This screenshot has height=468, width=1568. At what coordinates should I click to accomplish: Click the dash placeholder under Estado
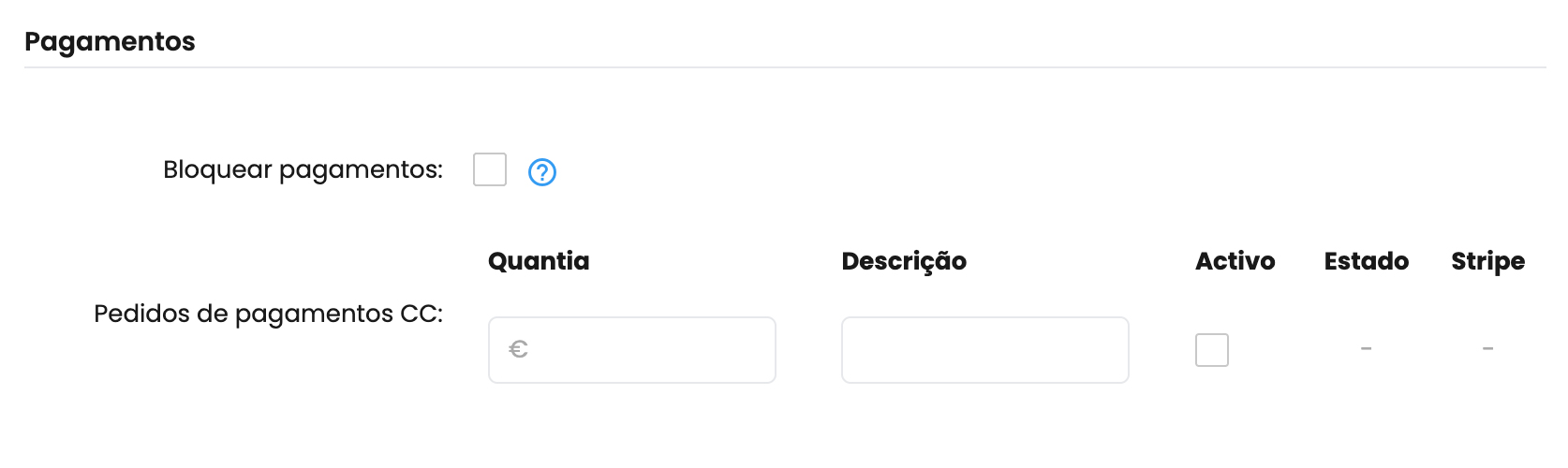pos(1367,349)
